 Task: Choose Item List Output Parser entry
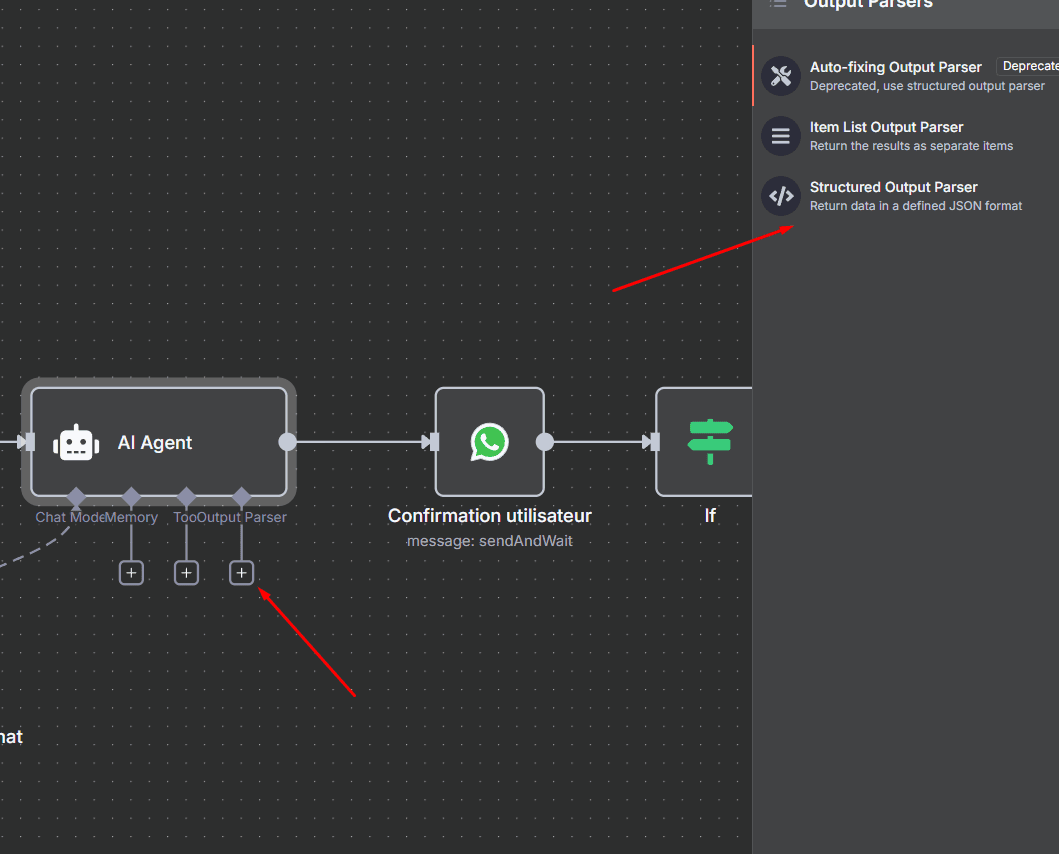906,136
